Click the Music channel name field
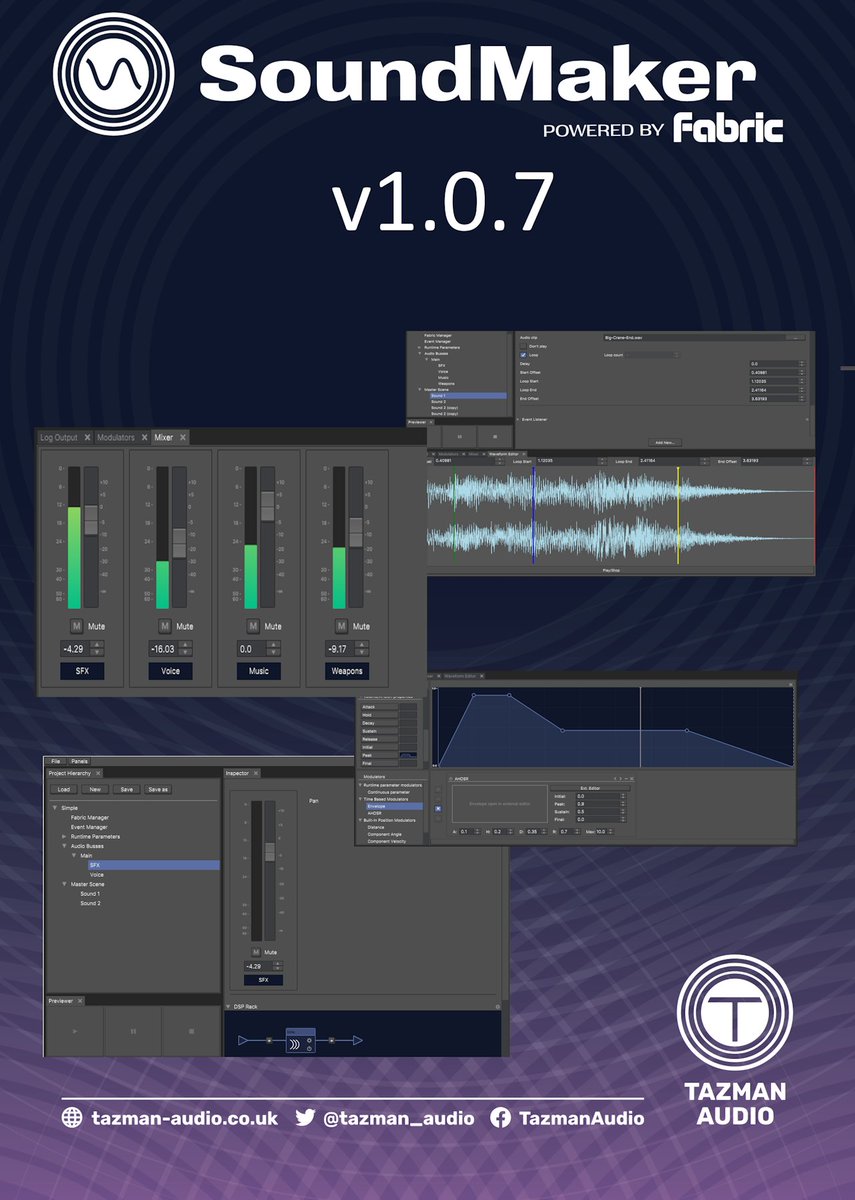Viewport: 855px width, 1200px height. (x=259, y=671)
